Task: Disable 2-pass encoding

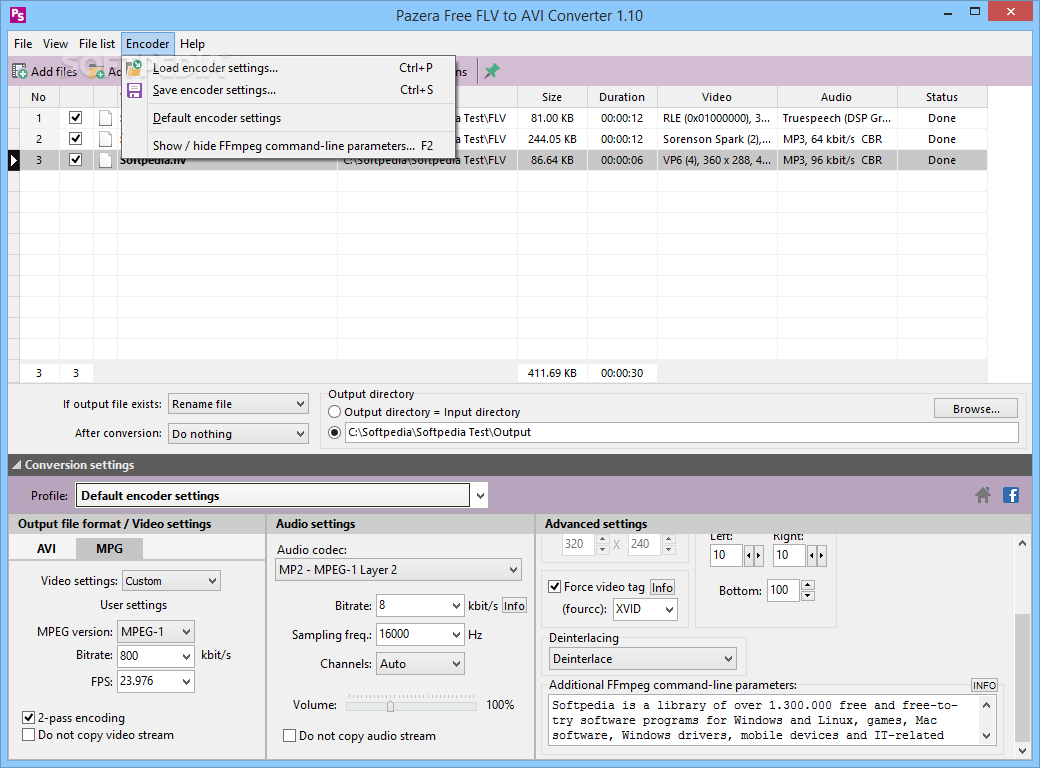Action: tap(29, 718)
